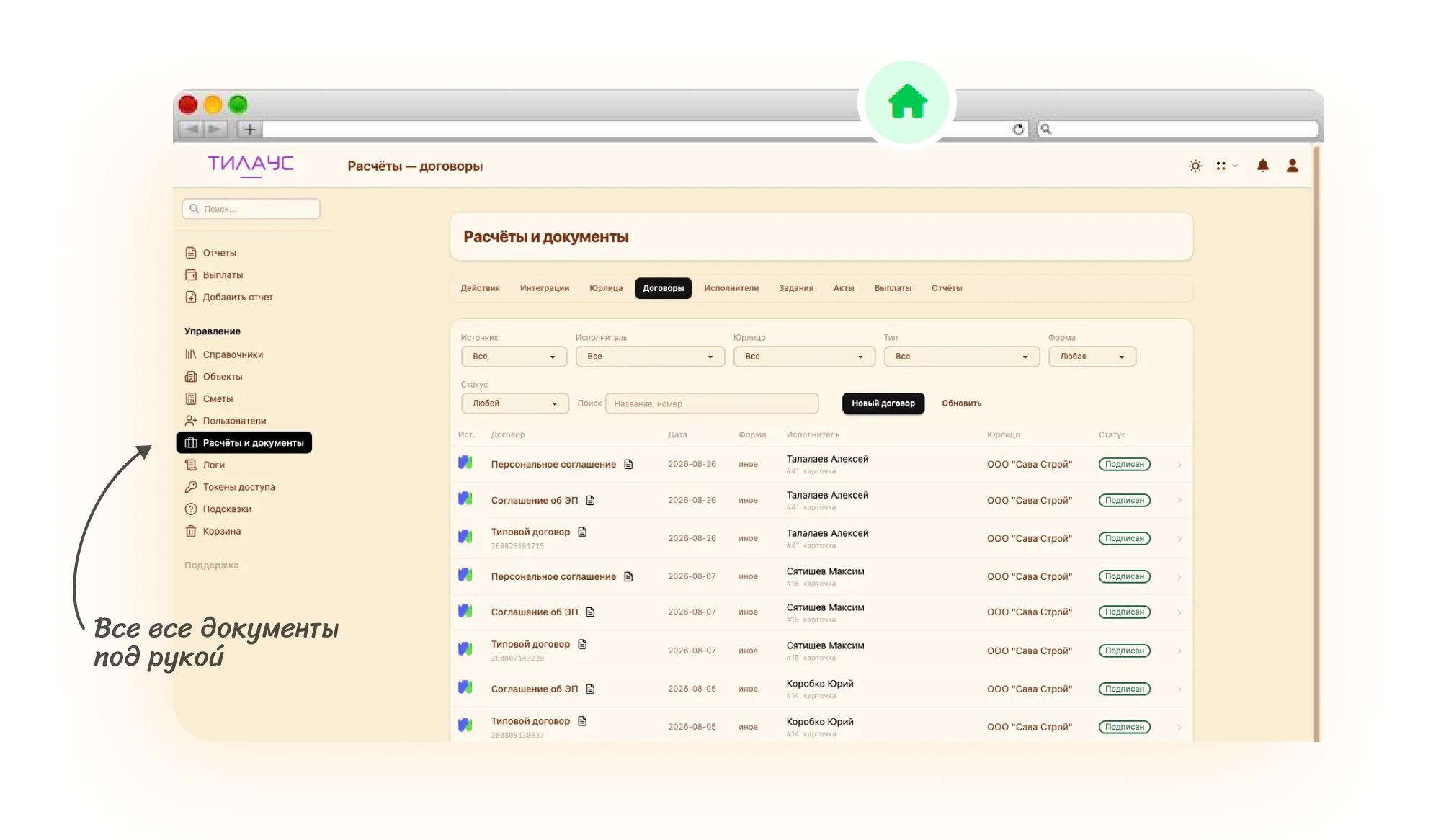The image size is (1441, 840).
Task: Click the Обновить button
Action: pos(961,403)
